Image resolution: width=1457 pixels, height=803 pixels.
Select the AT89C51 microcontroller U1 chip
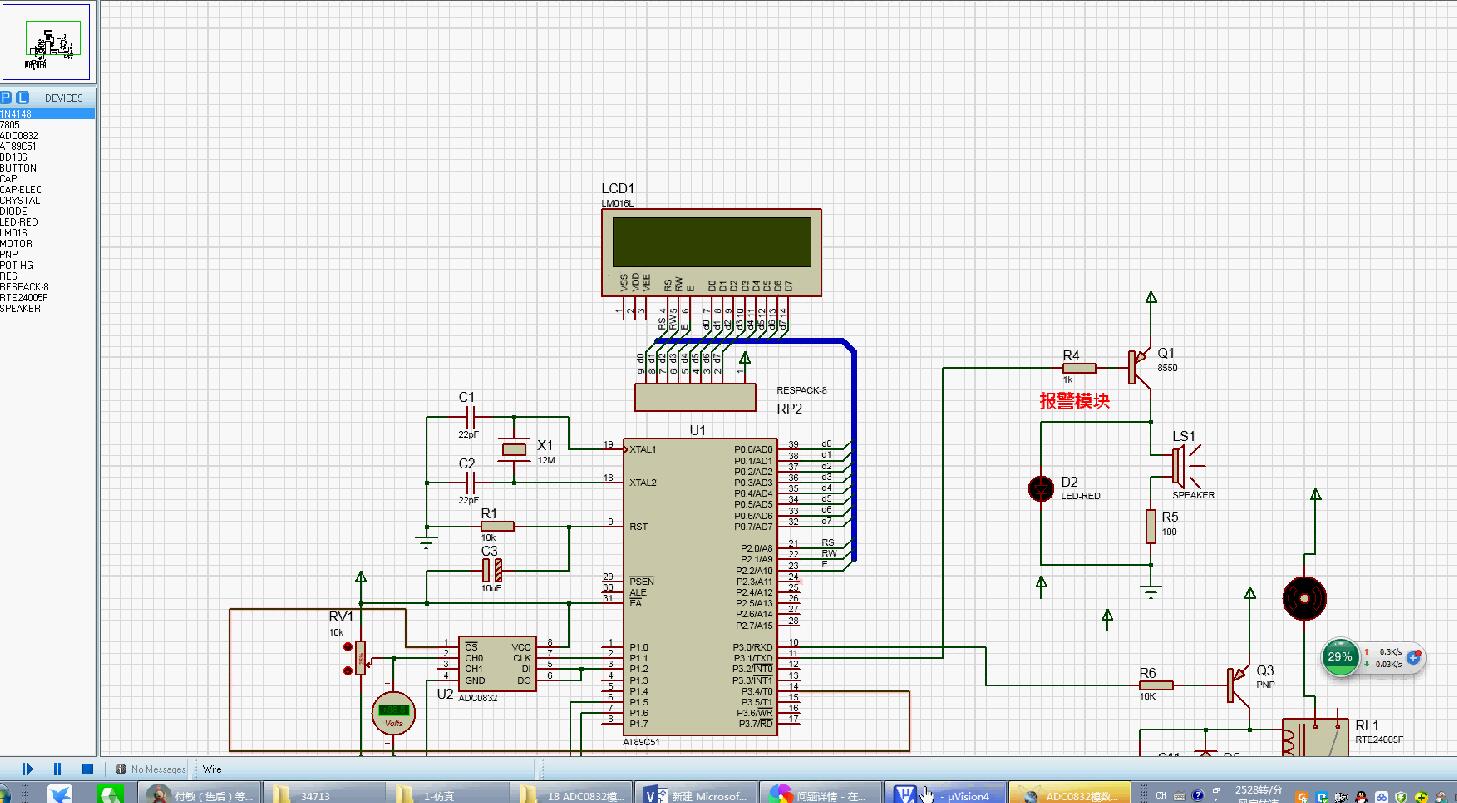click(698, 589)
